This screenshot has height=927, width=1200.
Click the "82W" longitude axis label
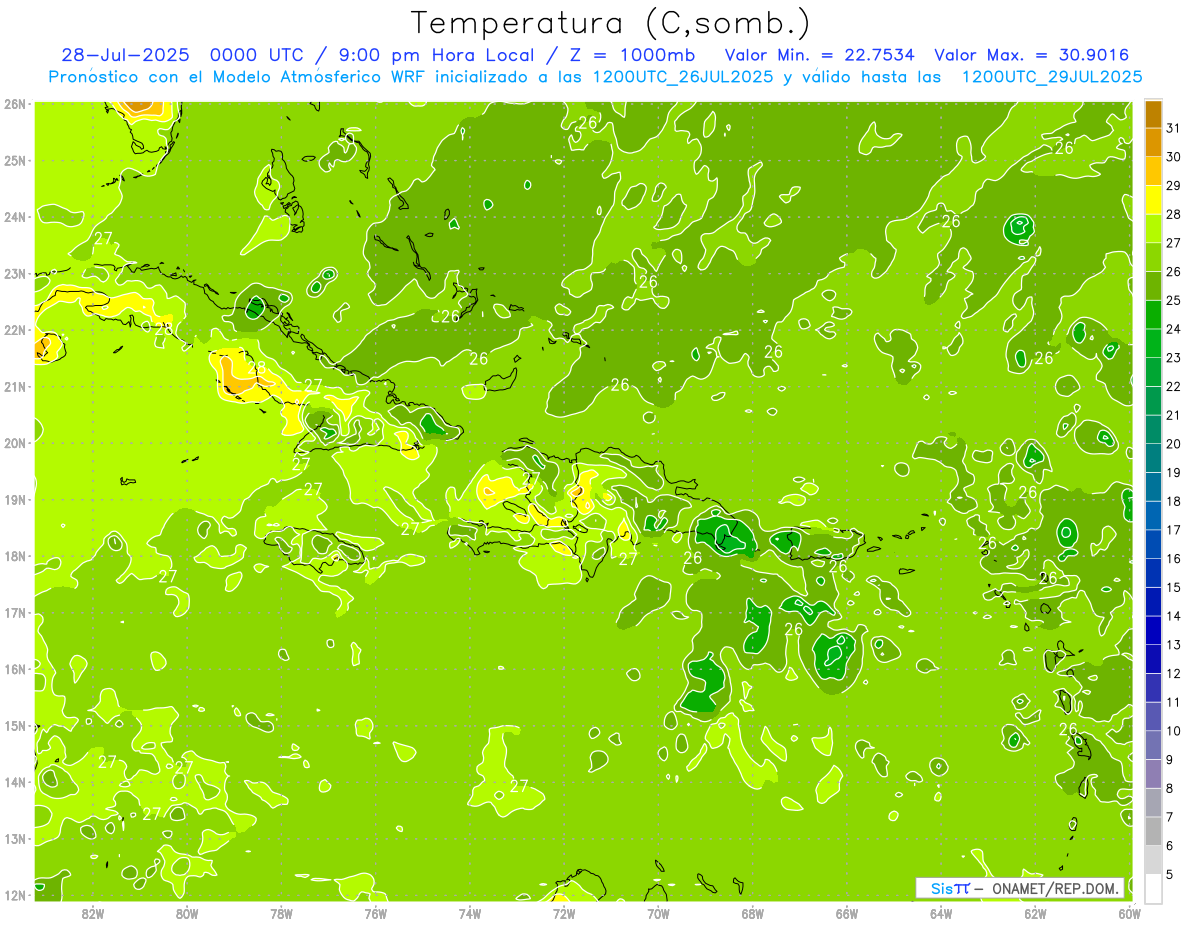93,913
